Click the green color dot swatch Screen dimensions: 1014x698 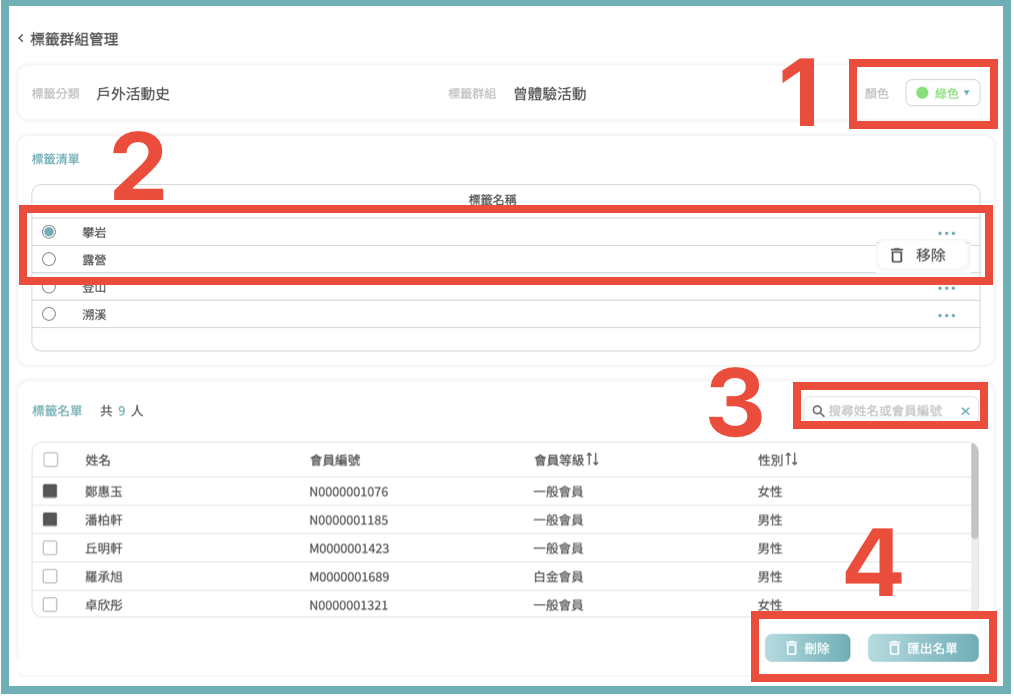(922, 93)
